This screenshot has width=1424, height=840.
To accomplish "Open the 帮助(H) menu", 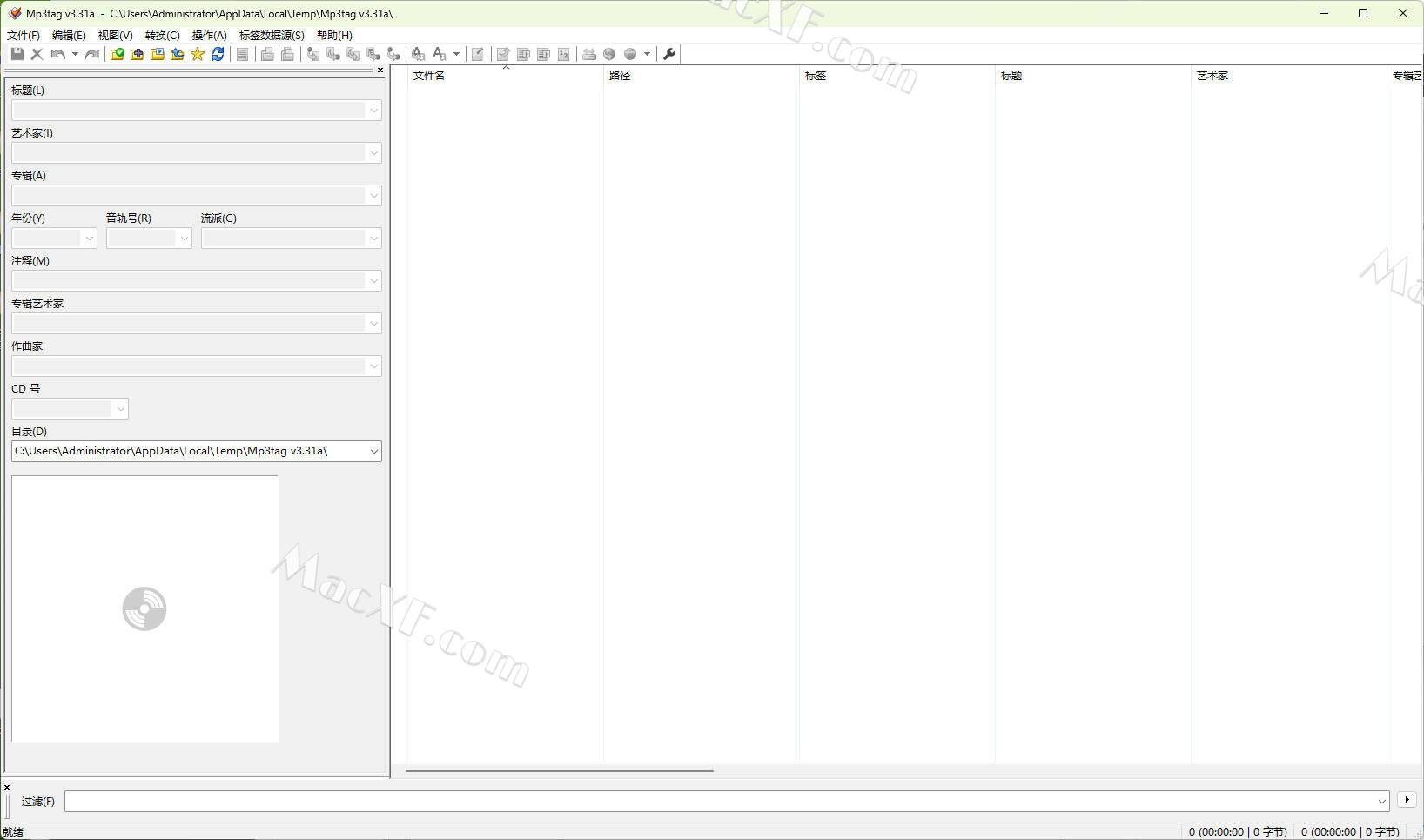I will tap(334, 36).
